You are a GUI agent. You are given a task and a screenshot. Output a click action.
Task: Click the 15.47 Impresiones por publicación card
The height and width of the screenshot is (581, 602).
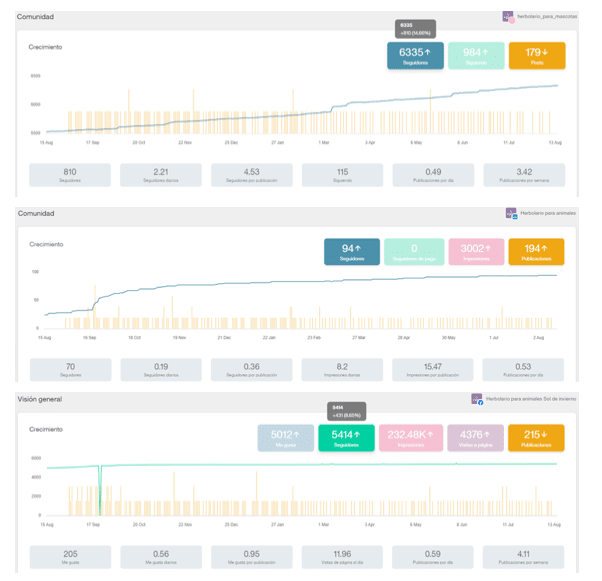[x=433, y=370]
